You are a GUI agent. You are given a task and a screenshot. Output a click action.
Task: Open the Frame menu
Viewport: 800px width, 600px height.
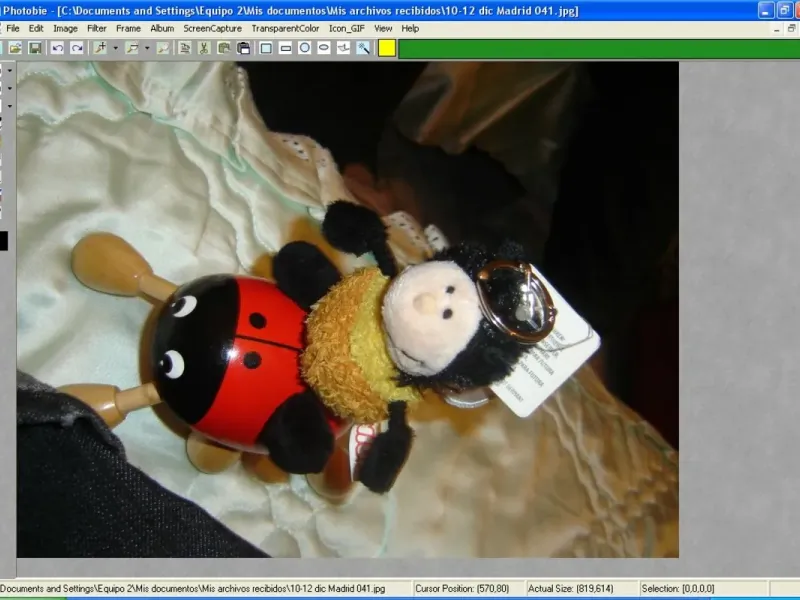[128, 29]
